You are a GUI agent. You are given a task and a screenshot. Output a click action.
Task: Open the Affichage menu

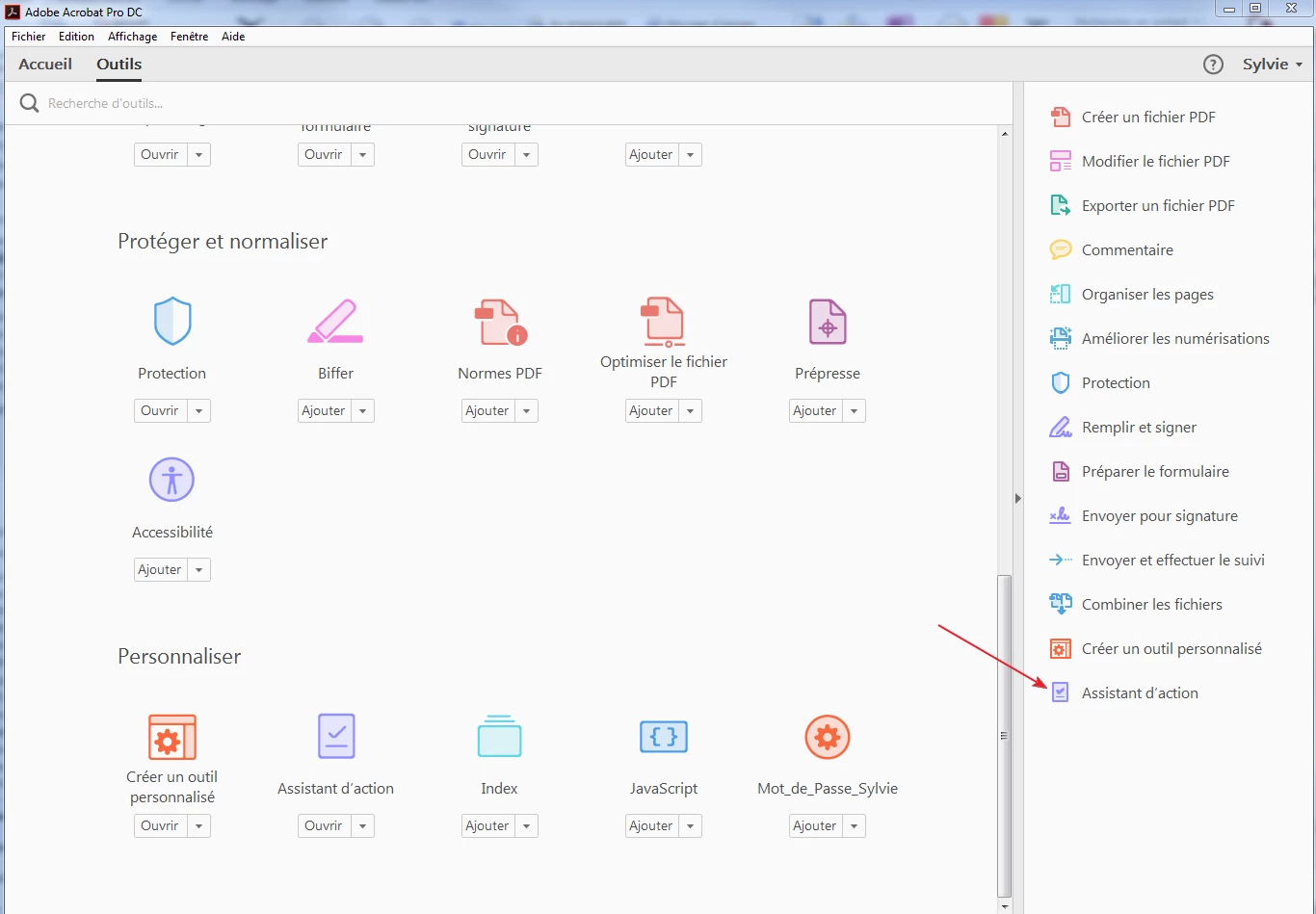132,37
